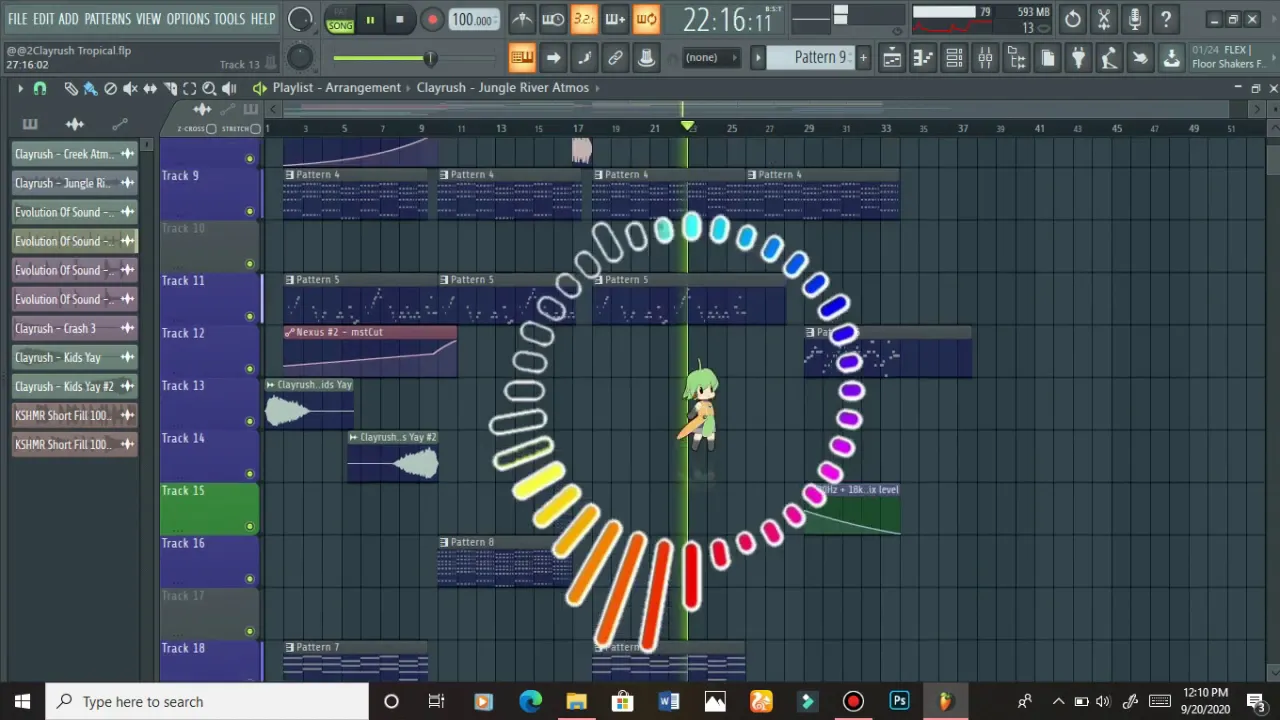The image size is (1280, 720).
Task: Click Playlist - Arrangement breadcrumb label
Action: pos(336,88)
